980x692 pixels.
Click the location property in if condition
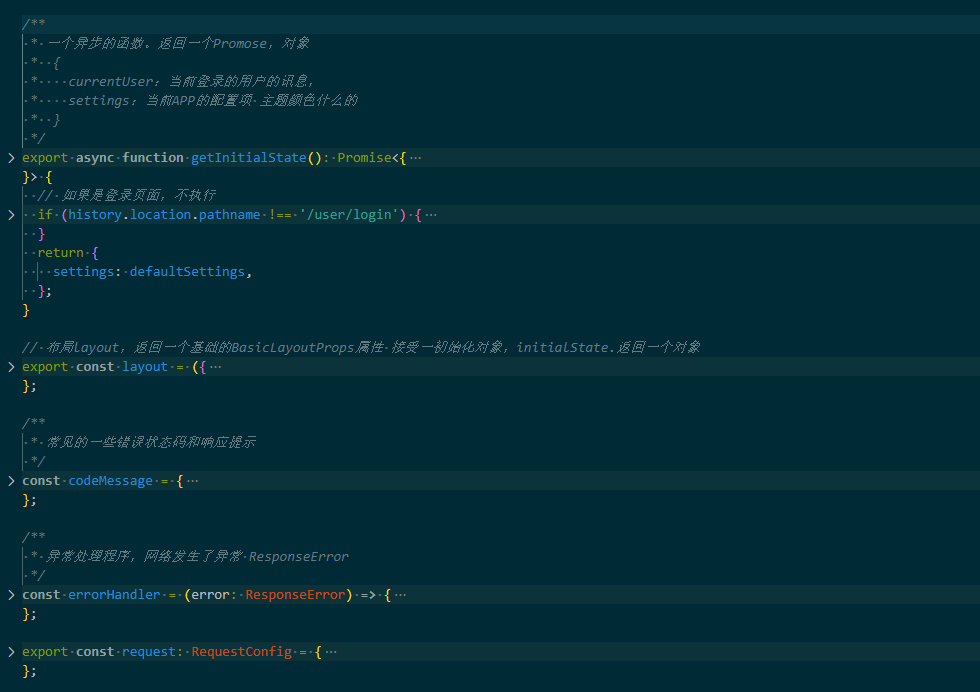tap(160, 214)
